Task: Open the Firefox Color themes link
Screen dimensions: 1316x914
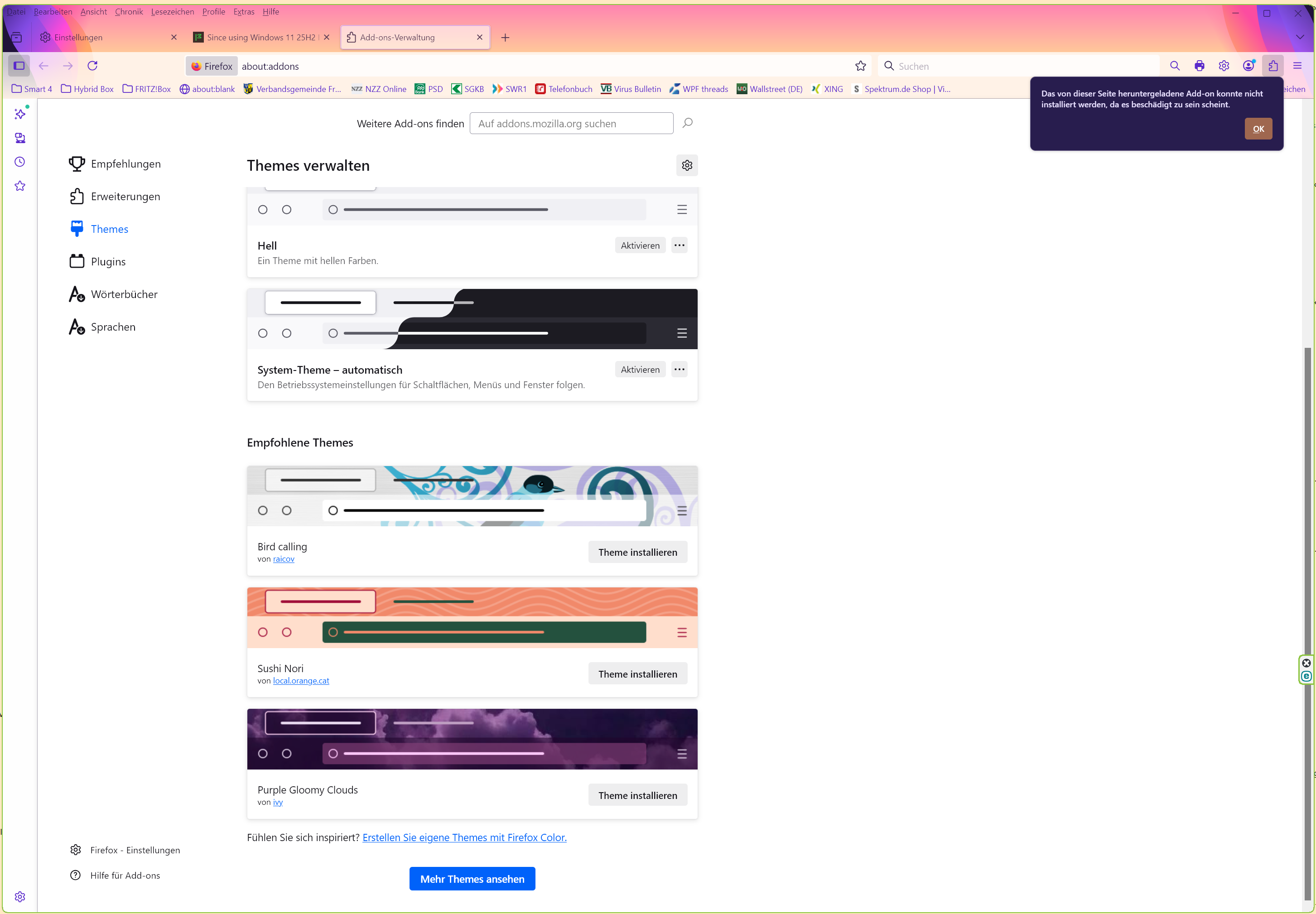Action: (x=464, y=837)
